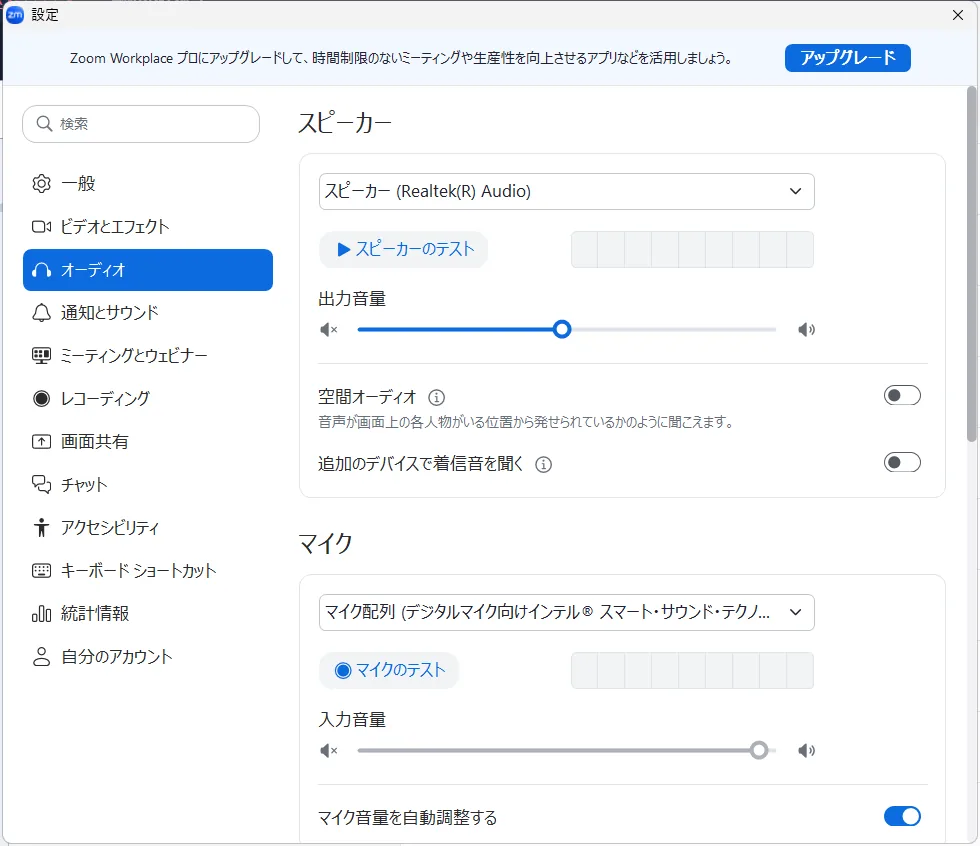Image resolution: width=980 pixels, height=846 pixels.
Task: Click the record icon beside レコーディング
Action: pos(41,399)
